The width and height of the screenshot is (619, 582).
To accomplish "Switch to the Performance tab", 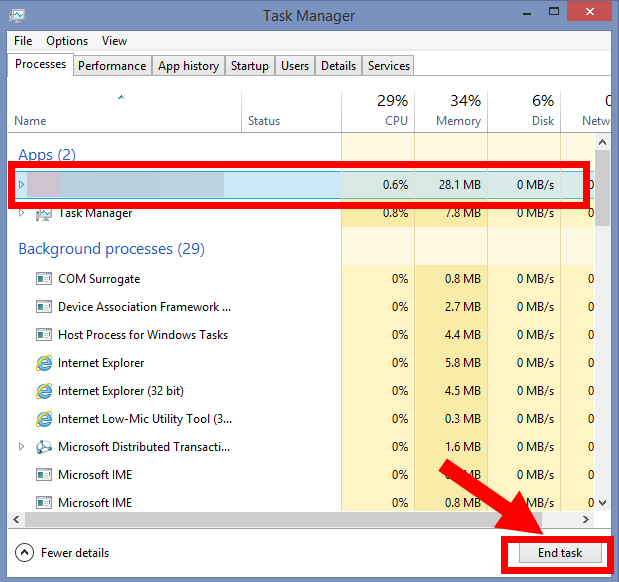I will click(112, 66).
